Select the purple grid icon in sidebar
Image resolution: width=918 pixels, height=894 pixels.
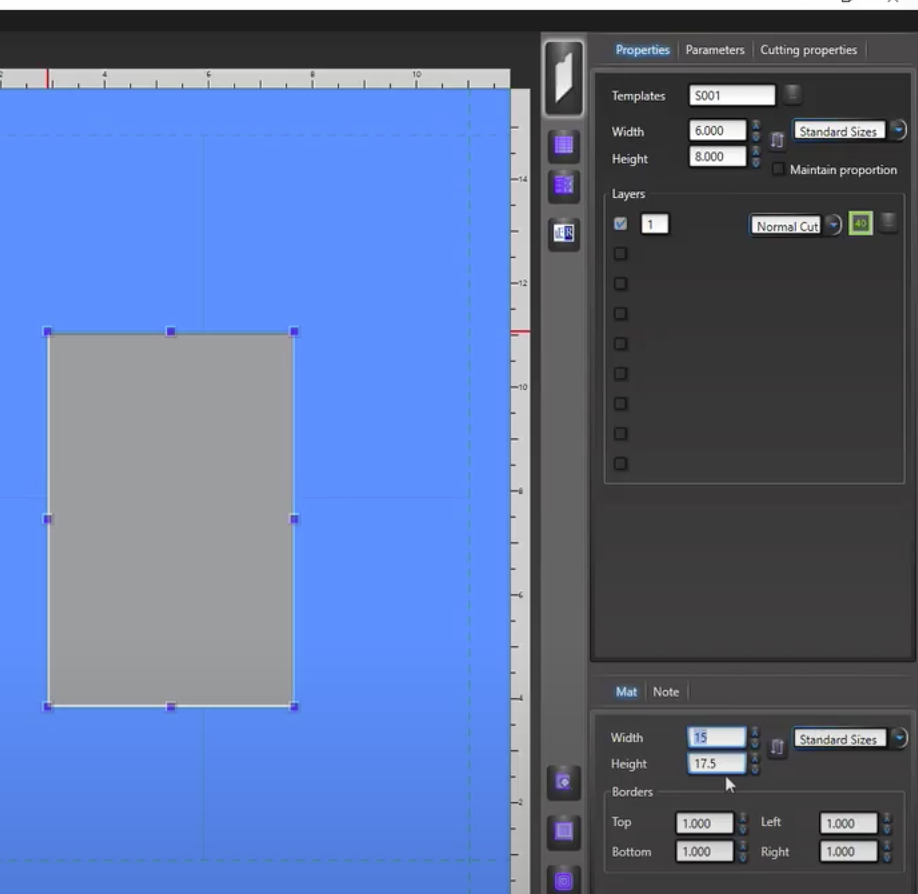point(563,145)
